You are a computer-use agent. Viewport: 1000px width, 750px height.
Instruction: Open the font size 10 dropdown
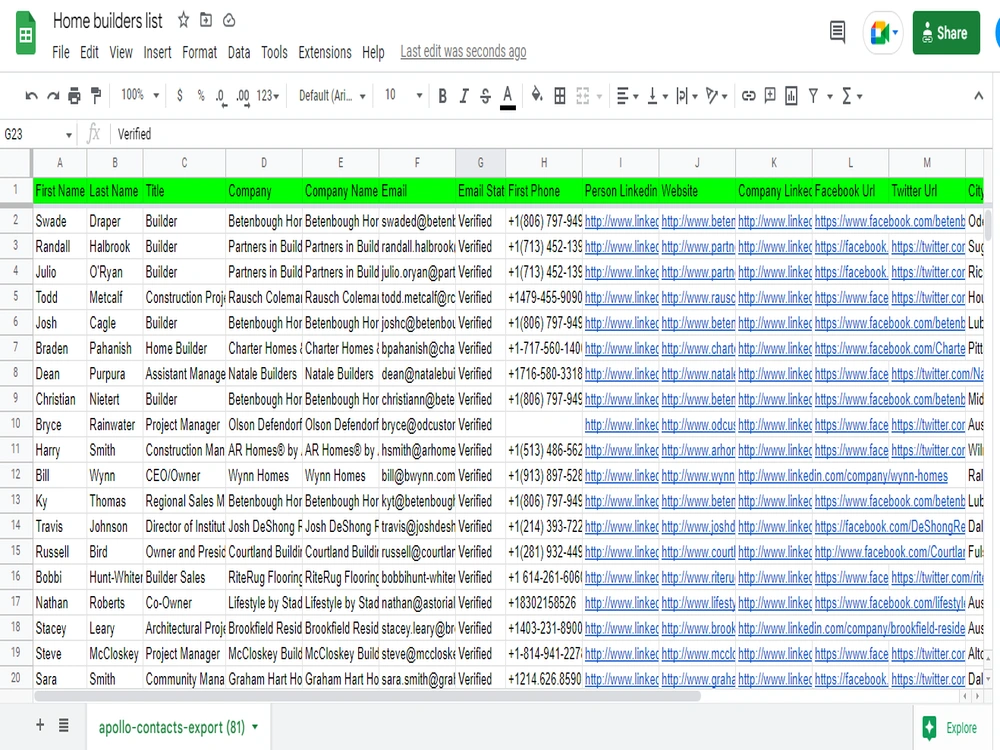click(403, 96)
